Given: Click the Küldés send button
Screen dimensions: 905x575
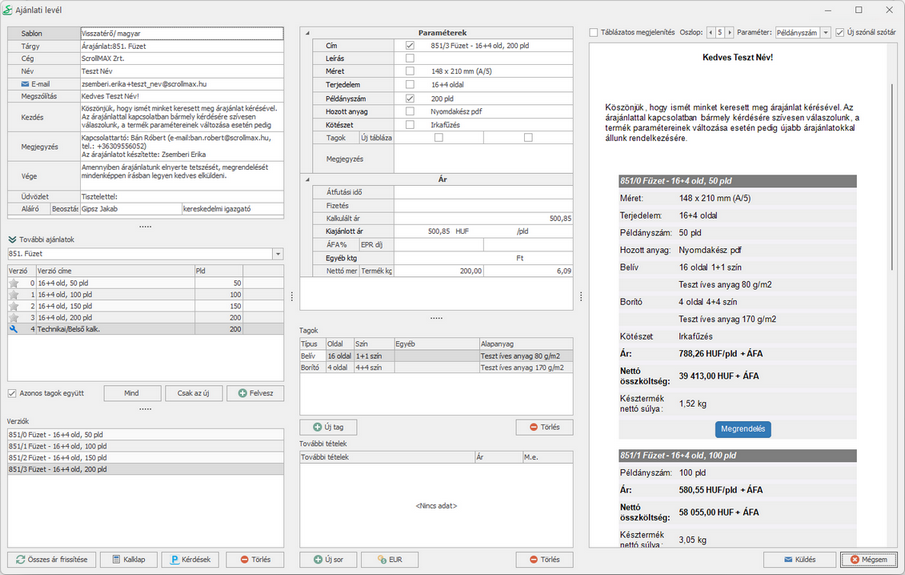Looking at the screenshot, I should tap(799, 559).
